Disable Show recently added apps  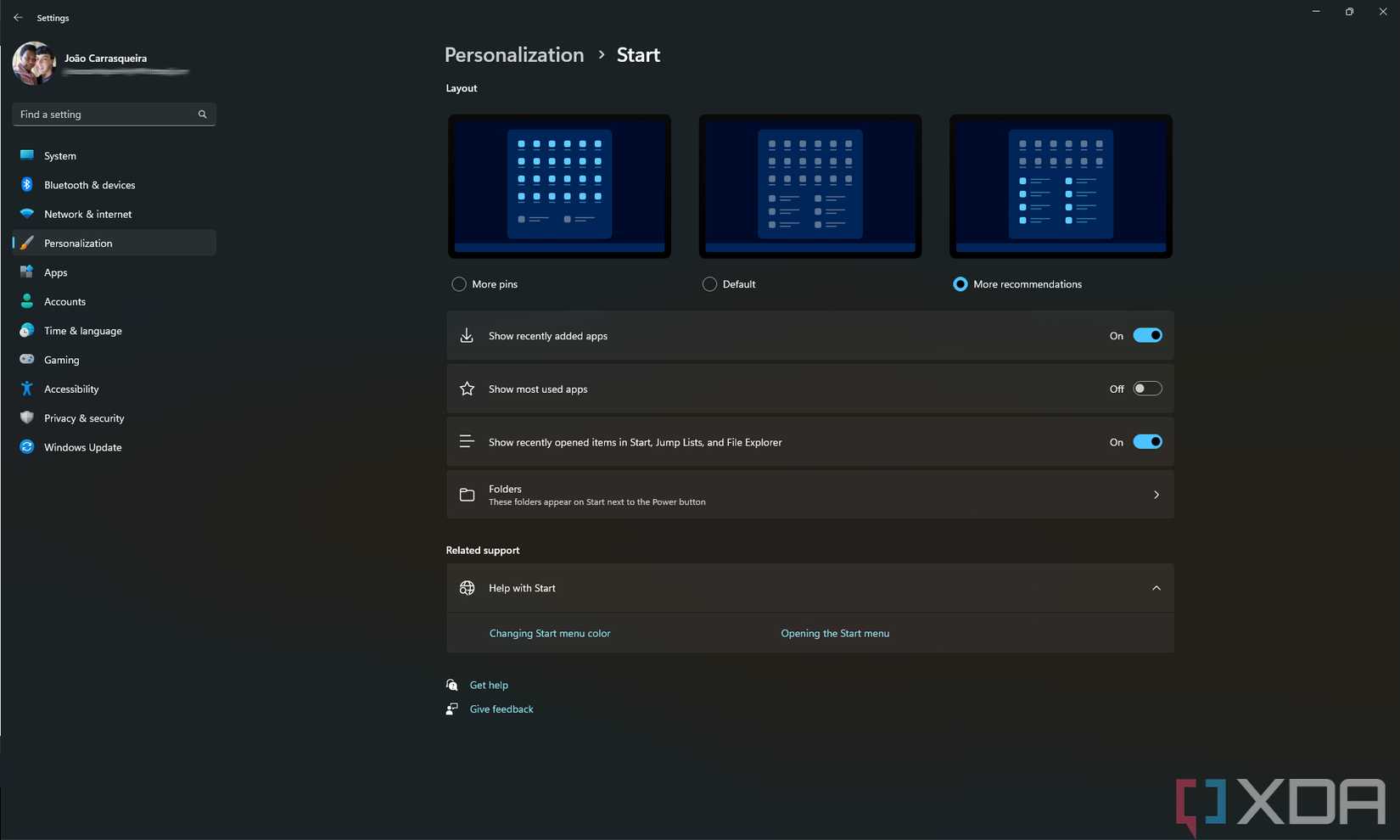[1148, 335]
